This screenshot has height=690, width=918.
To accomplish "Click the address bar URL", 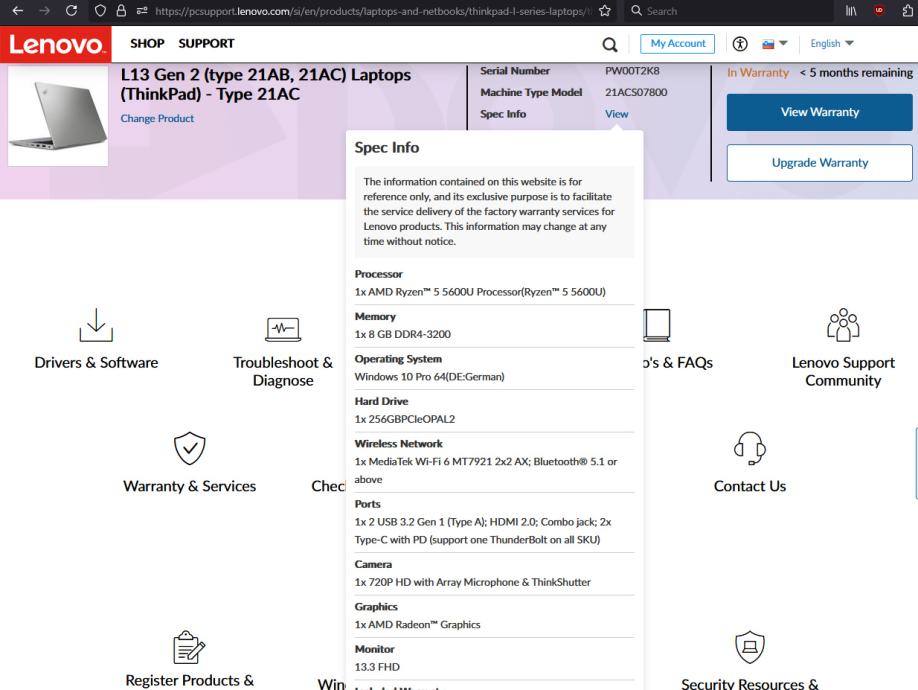I will pos(374,11).
